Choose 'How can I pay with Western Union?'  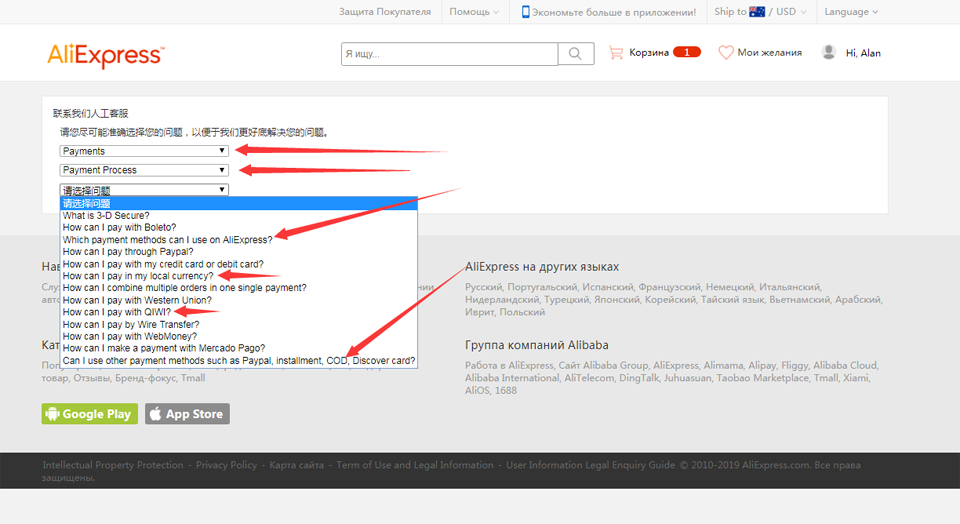click(x=239, y=300)
